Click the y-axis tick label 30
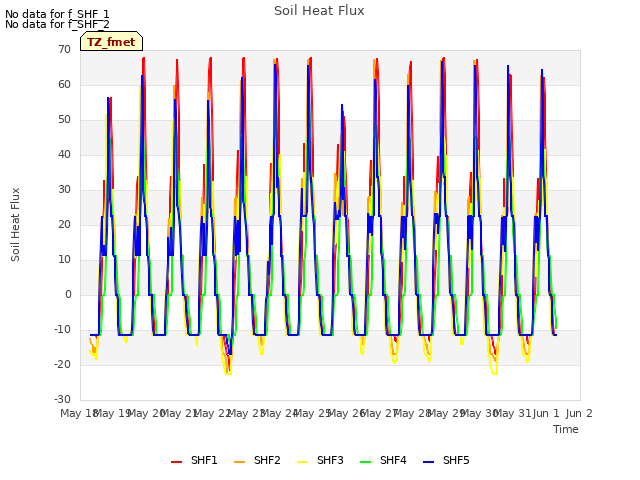 pos(64,189)
